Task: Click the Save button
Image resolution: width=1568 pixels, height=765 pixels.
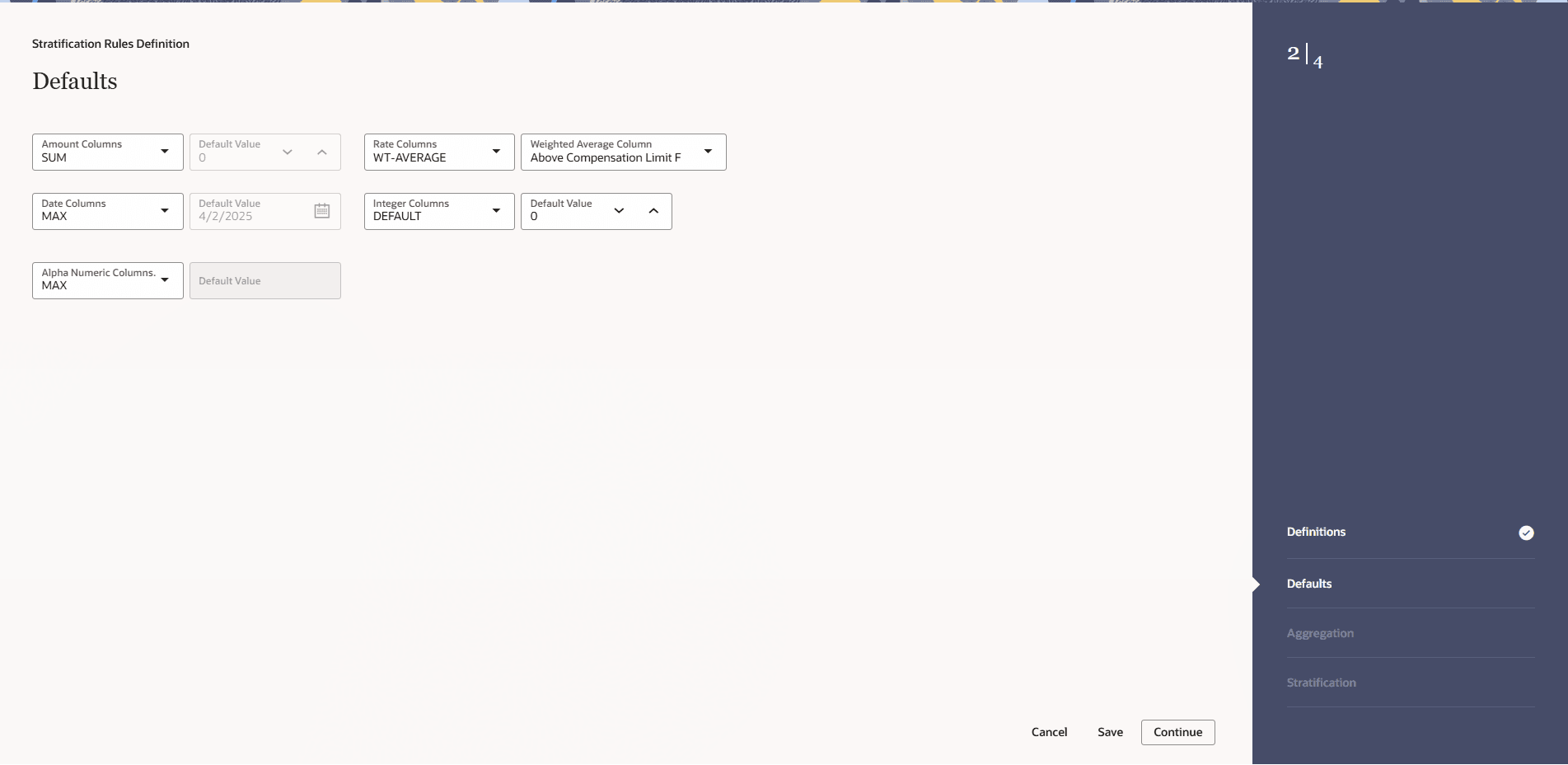Action: [x=1110, y=732]
